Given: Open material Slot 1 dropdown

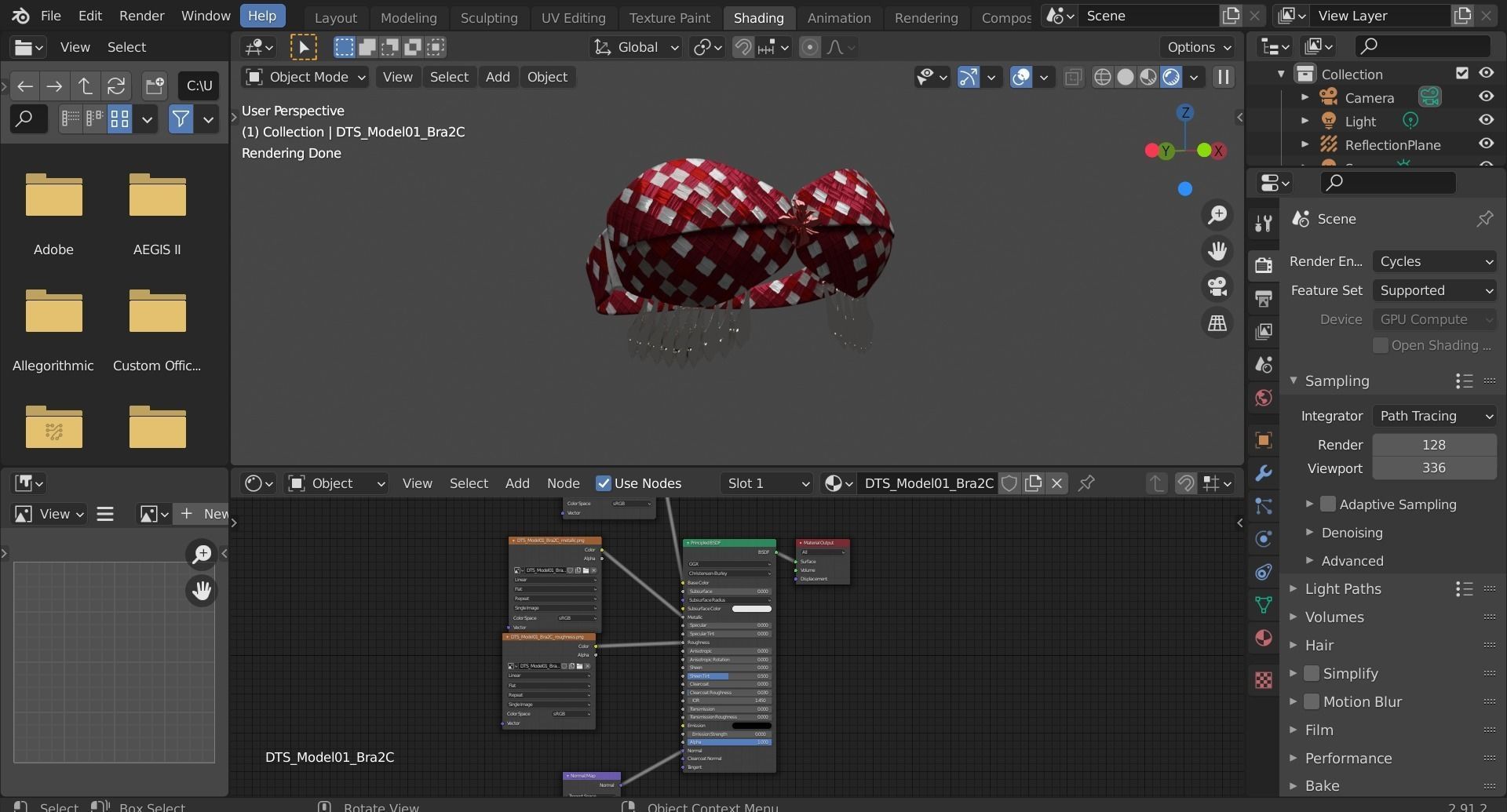Looking at the screenshot, I should click(x=767, y=483).
